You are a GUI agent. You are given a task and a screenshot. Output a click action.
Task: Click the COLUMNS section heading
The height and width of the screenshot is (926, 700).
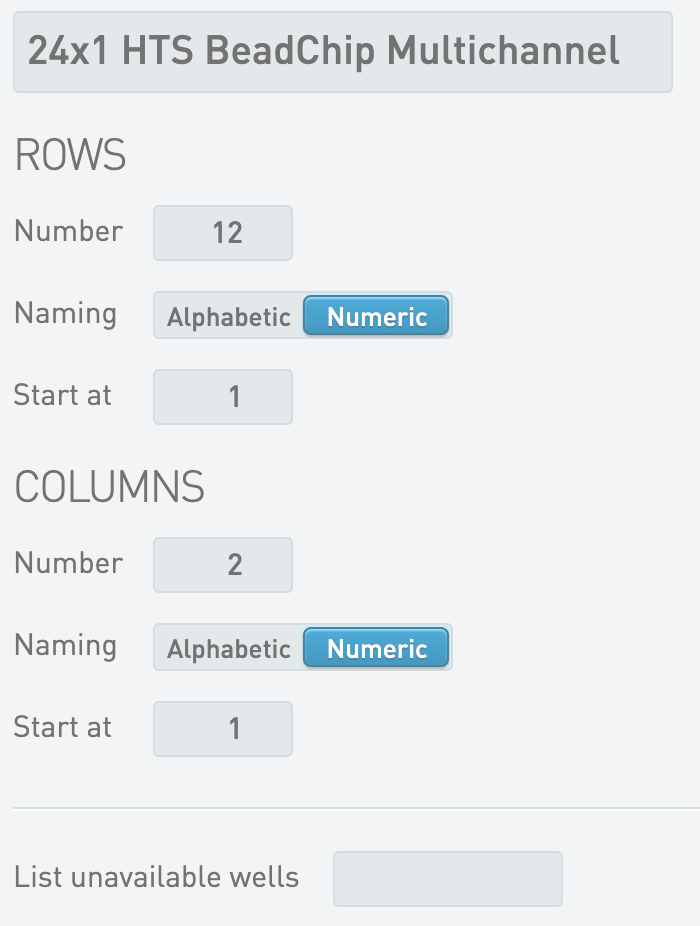coord(109,488)
